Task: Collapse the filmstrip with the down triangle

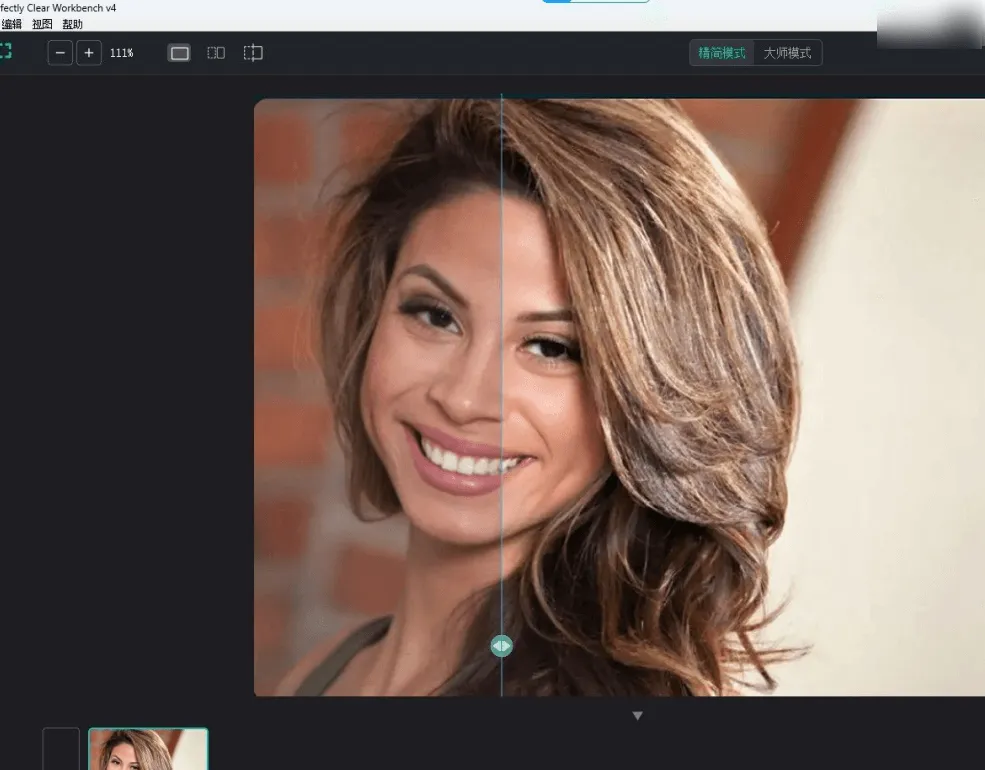Action: coord(638,715)
